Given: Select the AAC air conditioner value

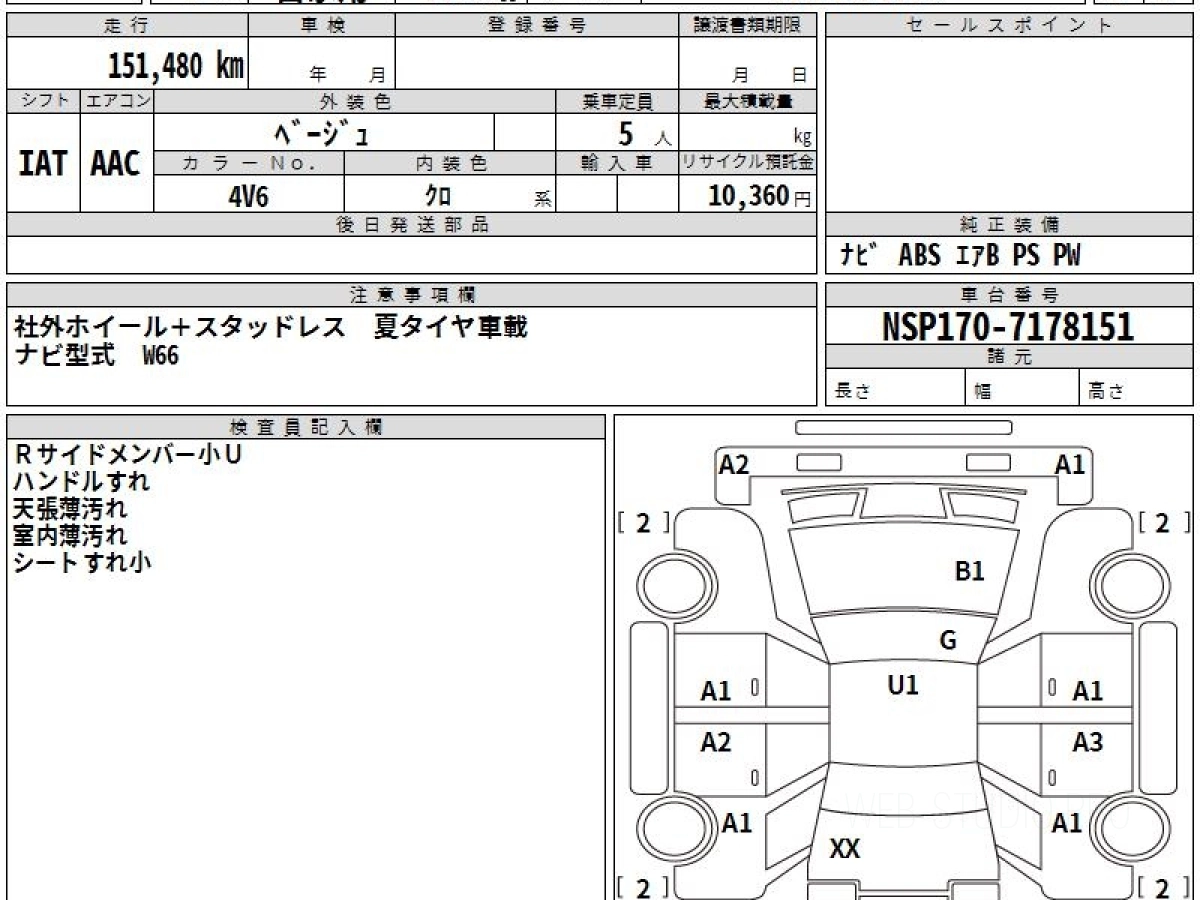Looking at the screenshot, I should [x=117, y=164].
